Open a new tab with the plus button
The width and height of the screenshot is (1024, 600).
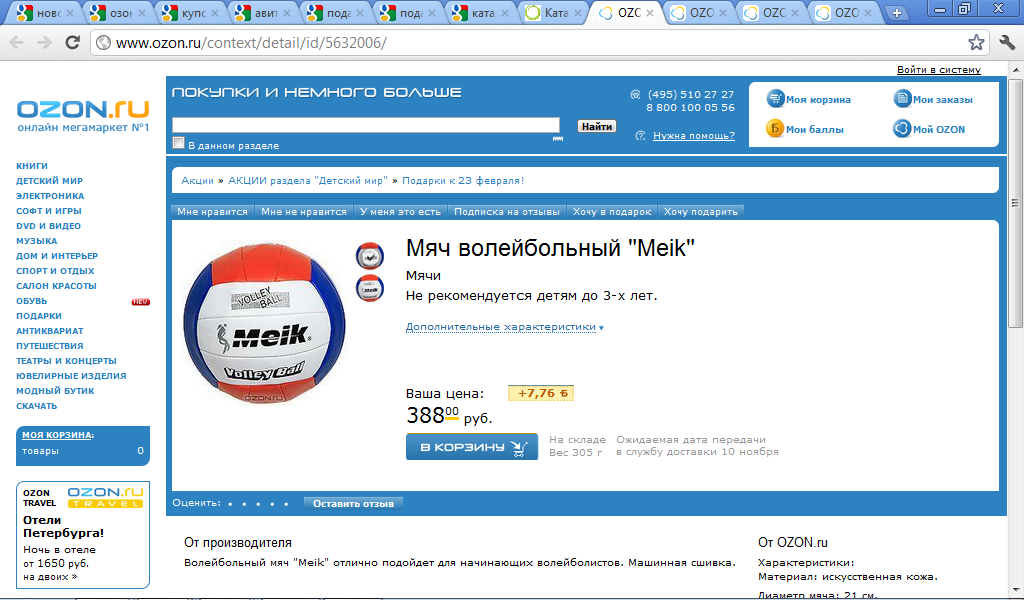[897, 13]
